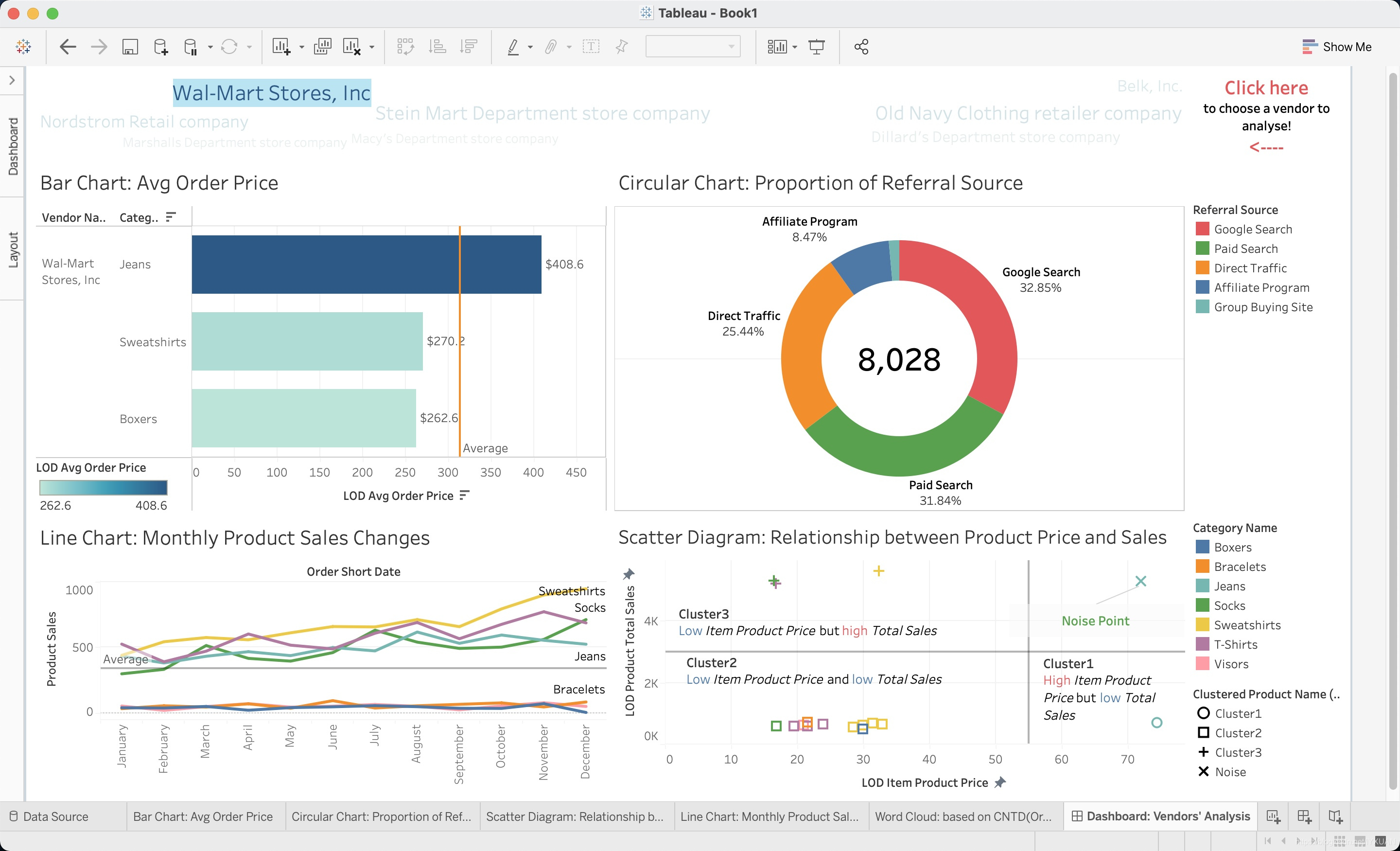Save the workbook with the disk icon
This screenshot has height=851, width=1400.
click(x=130, y=47)
